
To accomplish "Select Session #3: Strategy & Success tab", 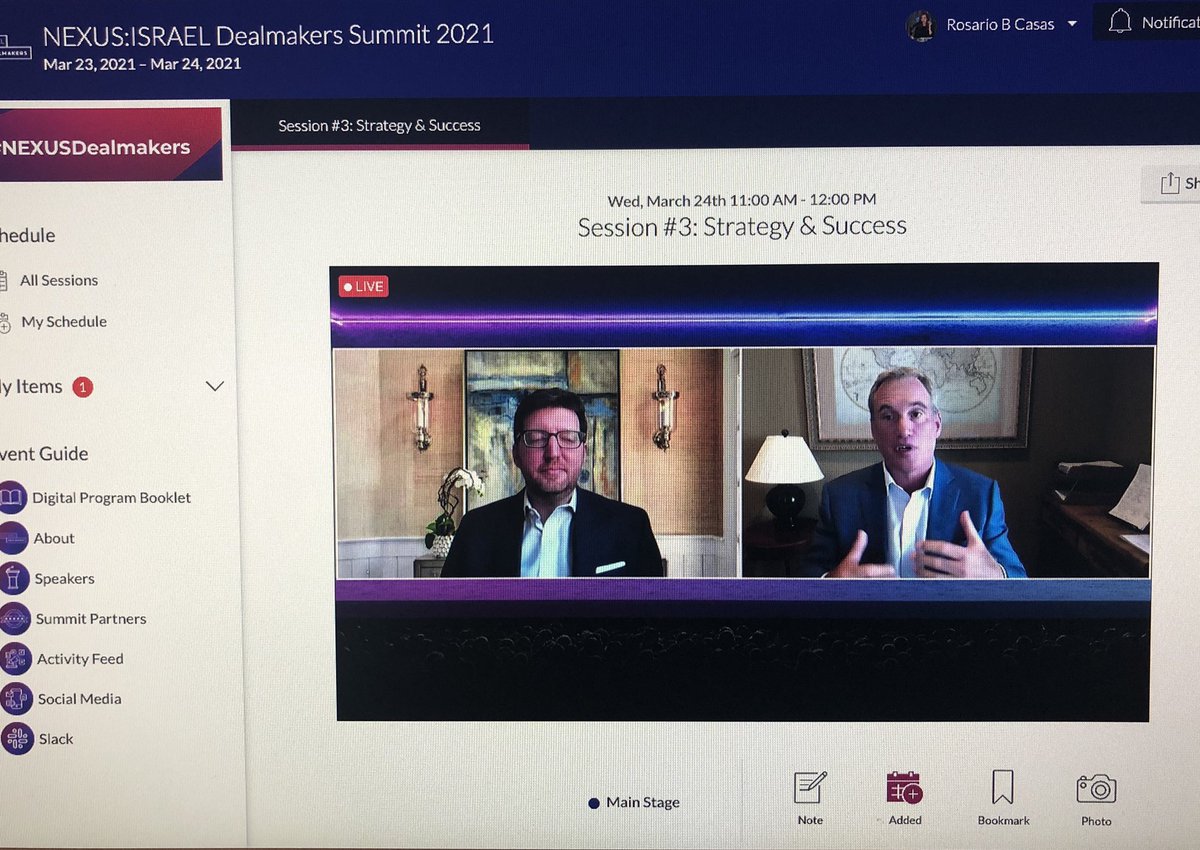I will 379,125.
